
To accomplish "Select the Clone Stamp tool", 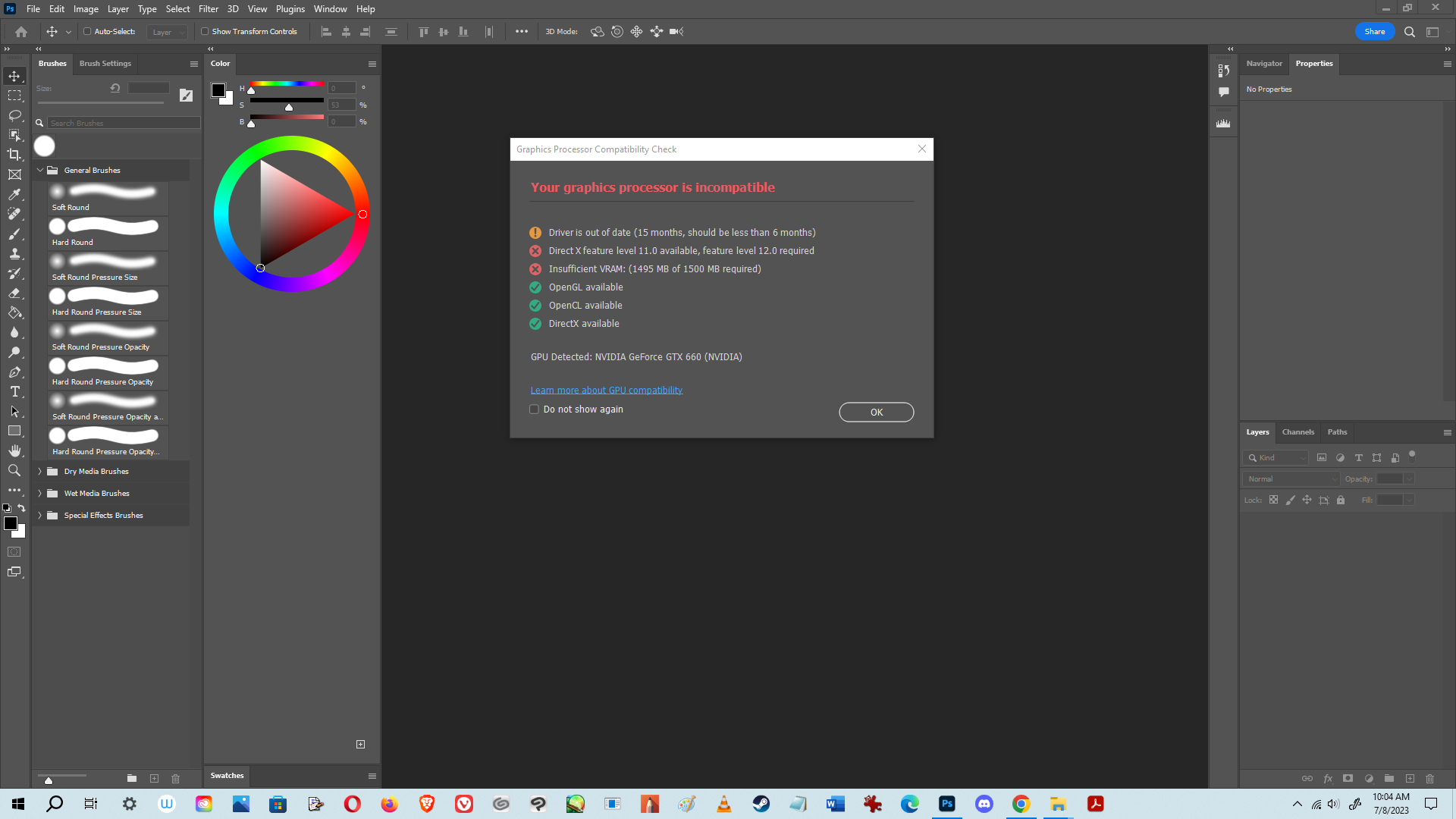I will [14, 253].
